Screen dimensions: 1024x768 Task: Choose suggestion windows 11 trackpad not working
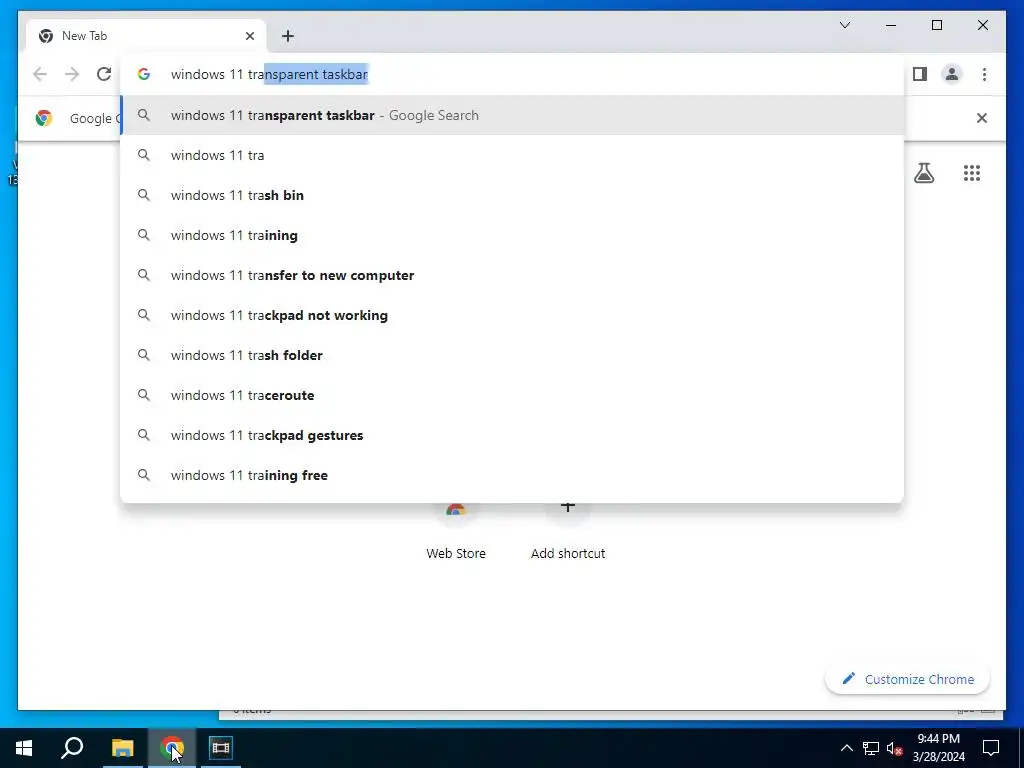513,315
